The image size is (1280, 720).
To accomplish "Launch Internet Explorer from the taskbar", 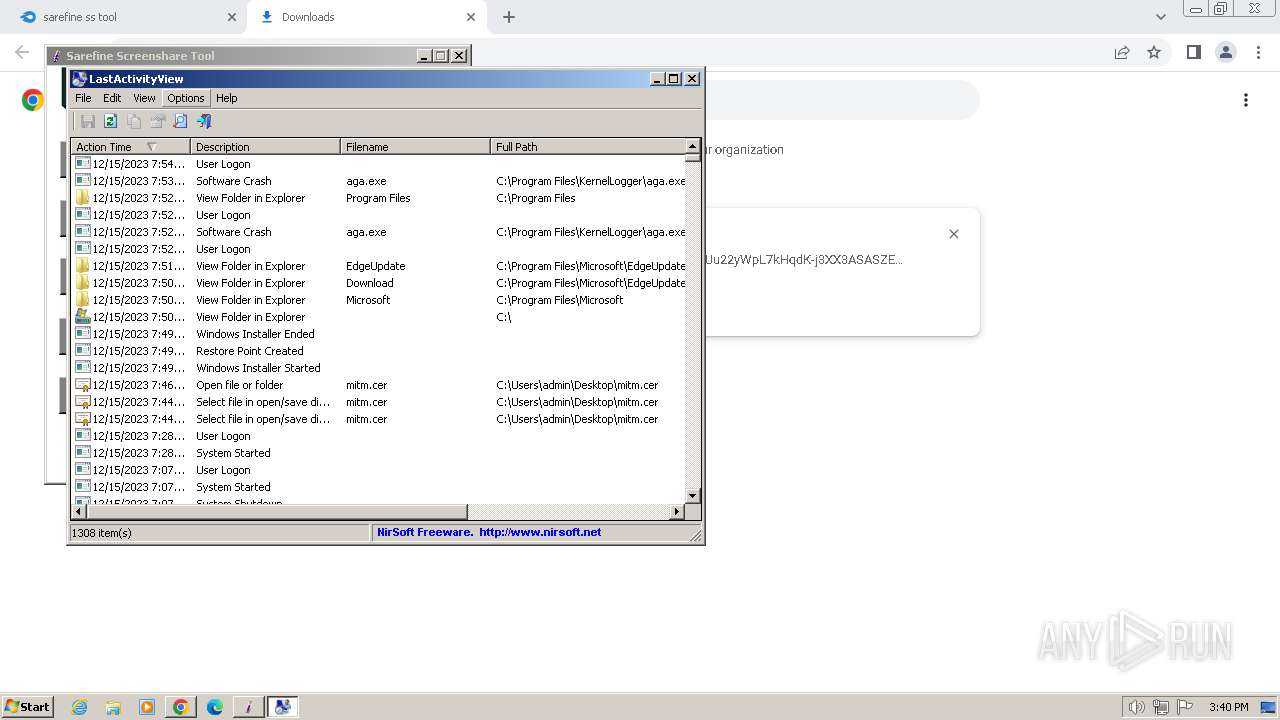I will pos(80,707).
